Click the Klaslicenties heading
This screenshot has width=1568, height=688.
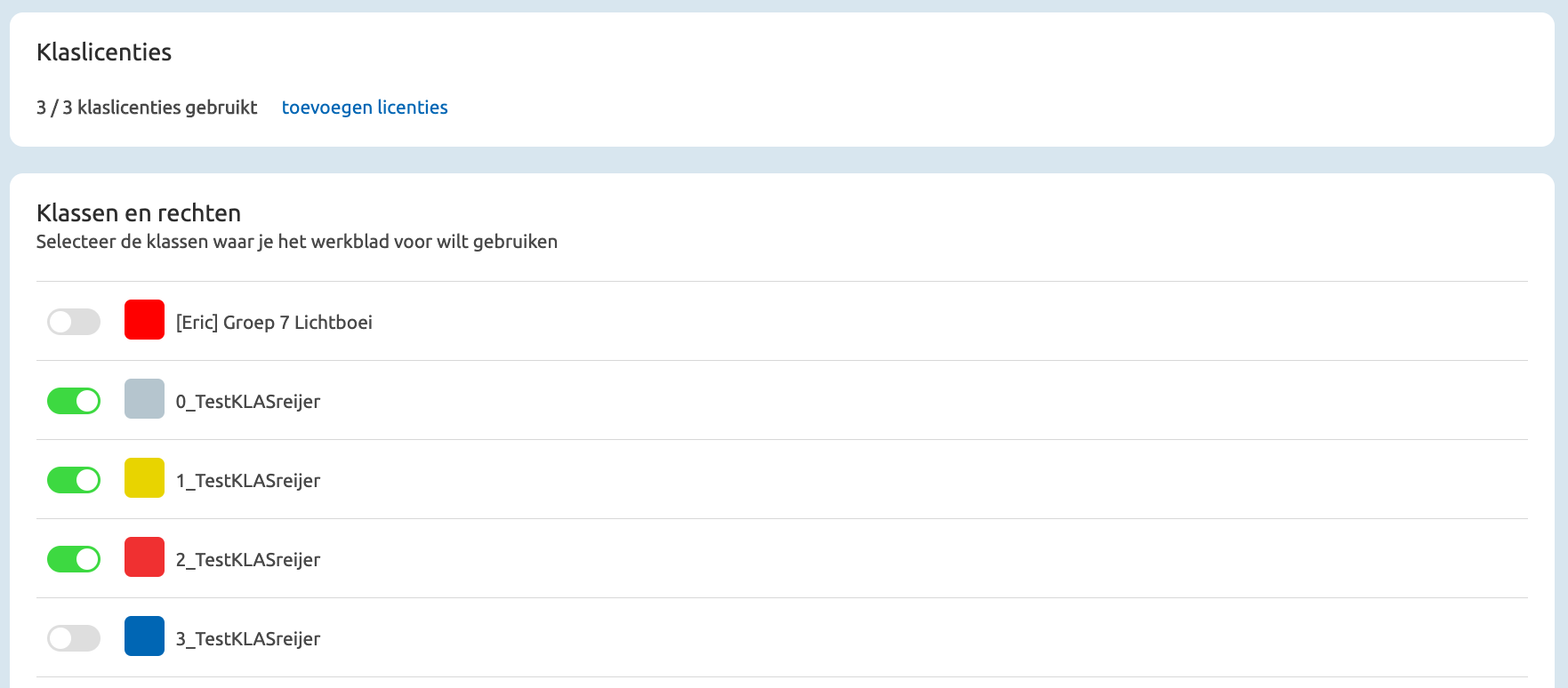click(104, 52)
